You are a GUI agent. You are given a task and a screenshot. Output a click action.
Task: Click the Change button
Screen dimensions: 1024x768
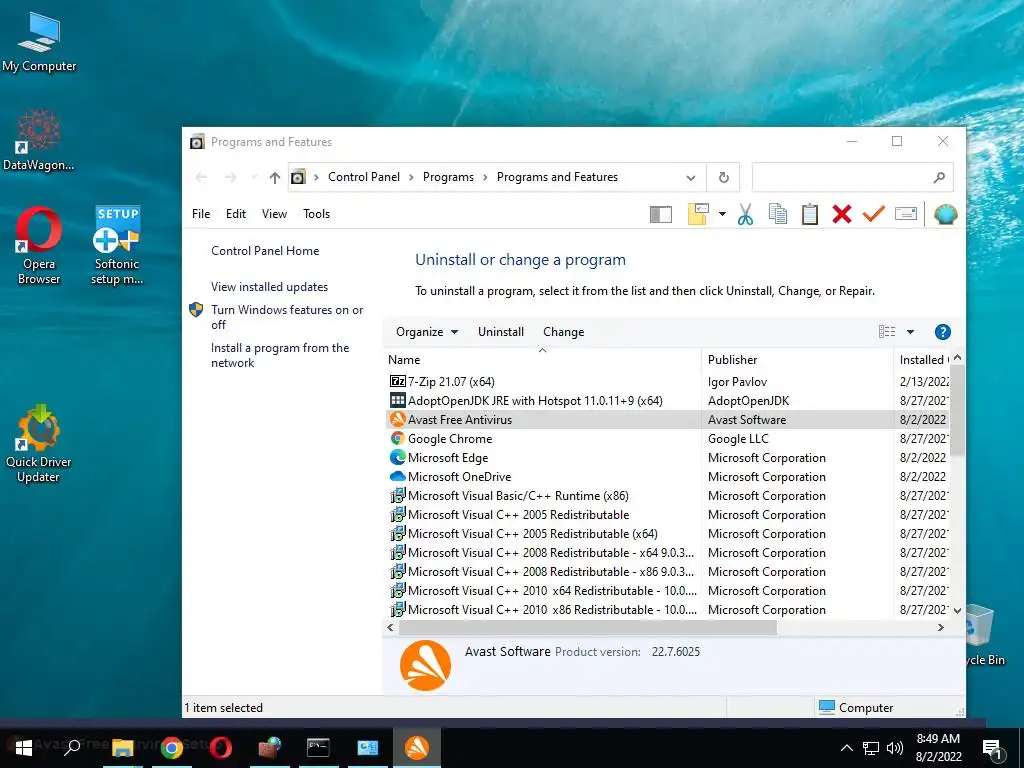(564, 332)
